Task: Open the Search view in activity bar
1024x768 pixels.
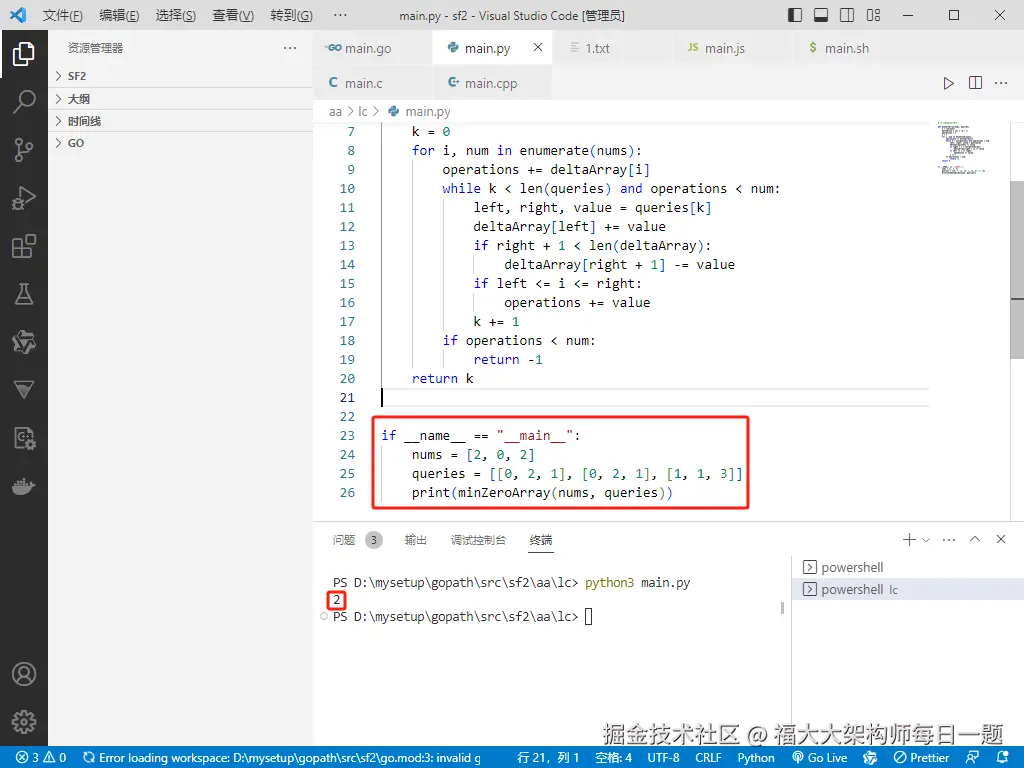Action: [x=24, y=102]
